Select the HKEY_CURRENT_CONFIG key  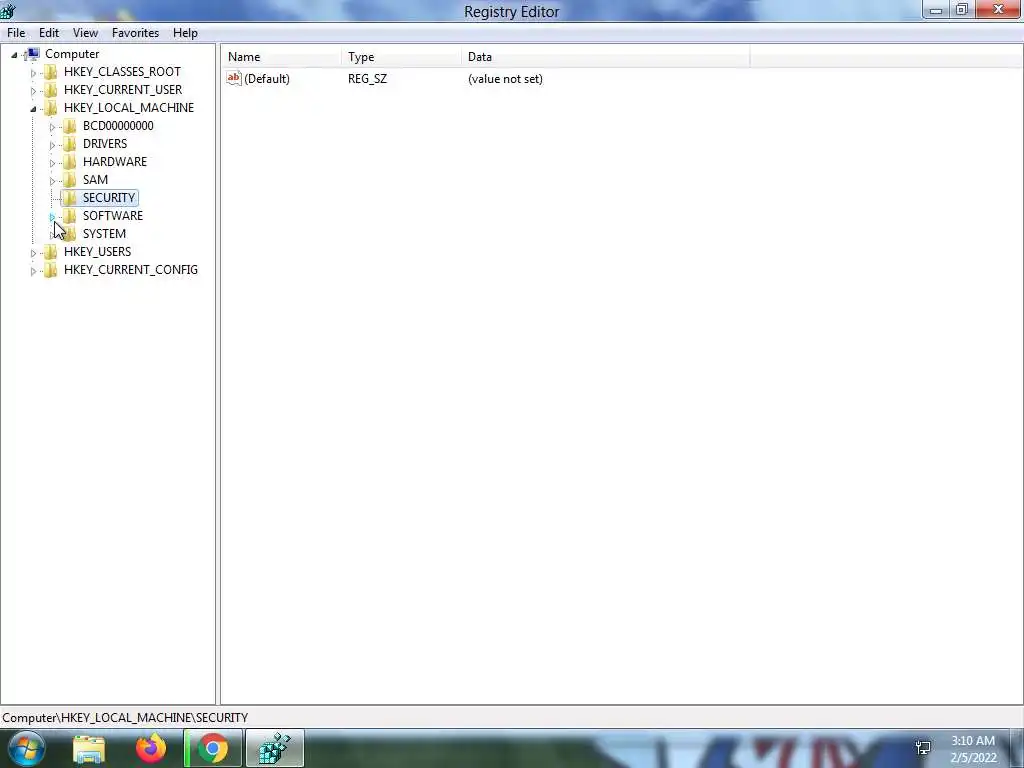pos(131,270)
